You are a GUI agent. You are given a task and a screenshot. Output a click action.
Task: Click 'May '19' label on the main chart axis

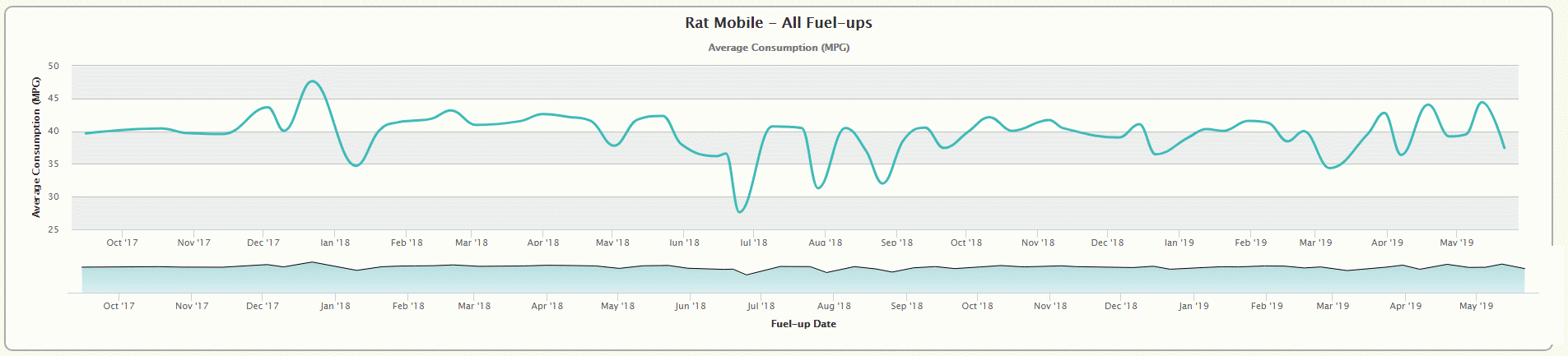[x=1456, y=243]
